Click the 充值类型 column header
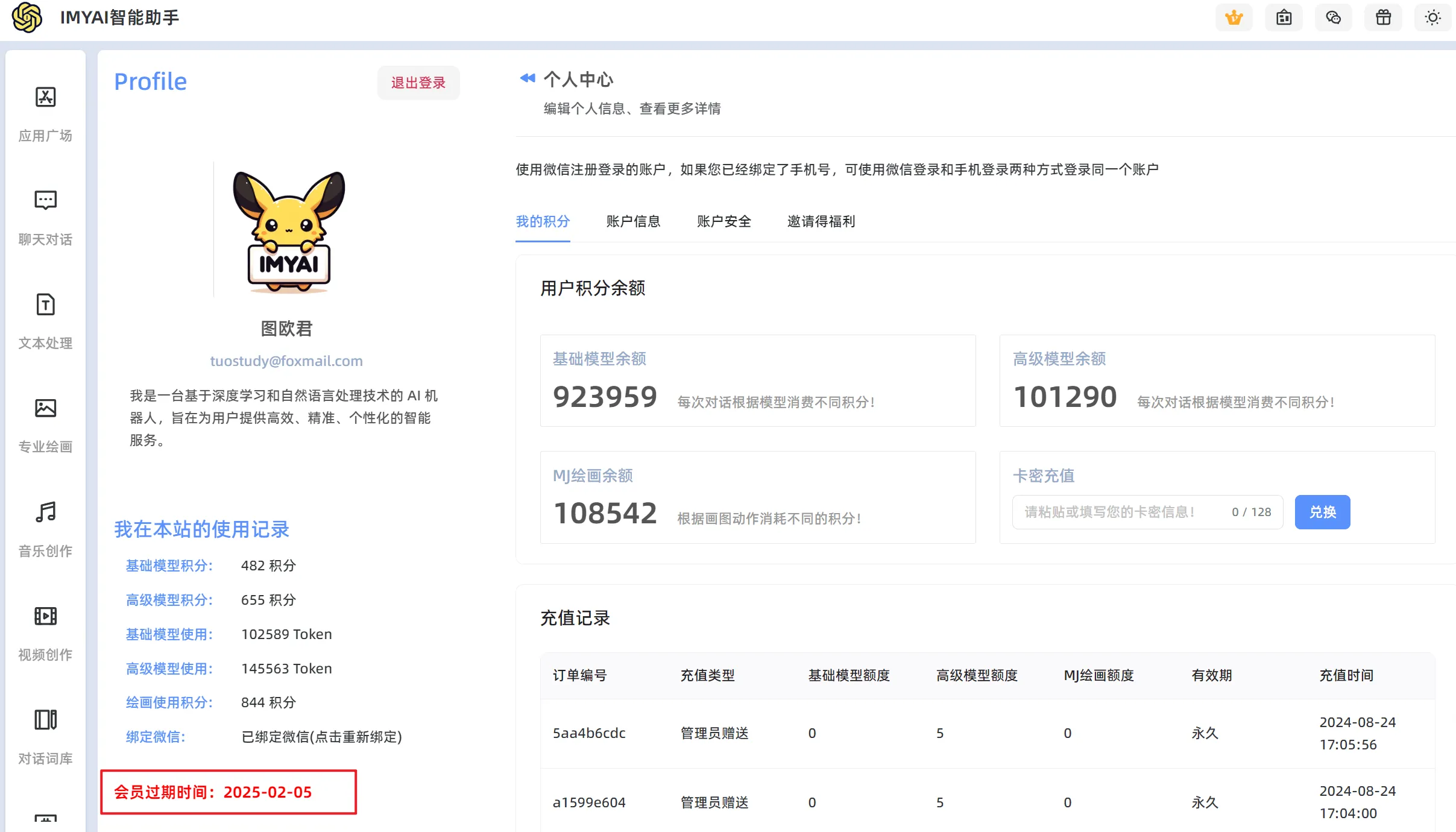1456x832 pixels. (708, 675)
